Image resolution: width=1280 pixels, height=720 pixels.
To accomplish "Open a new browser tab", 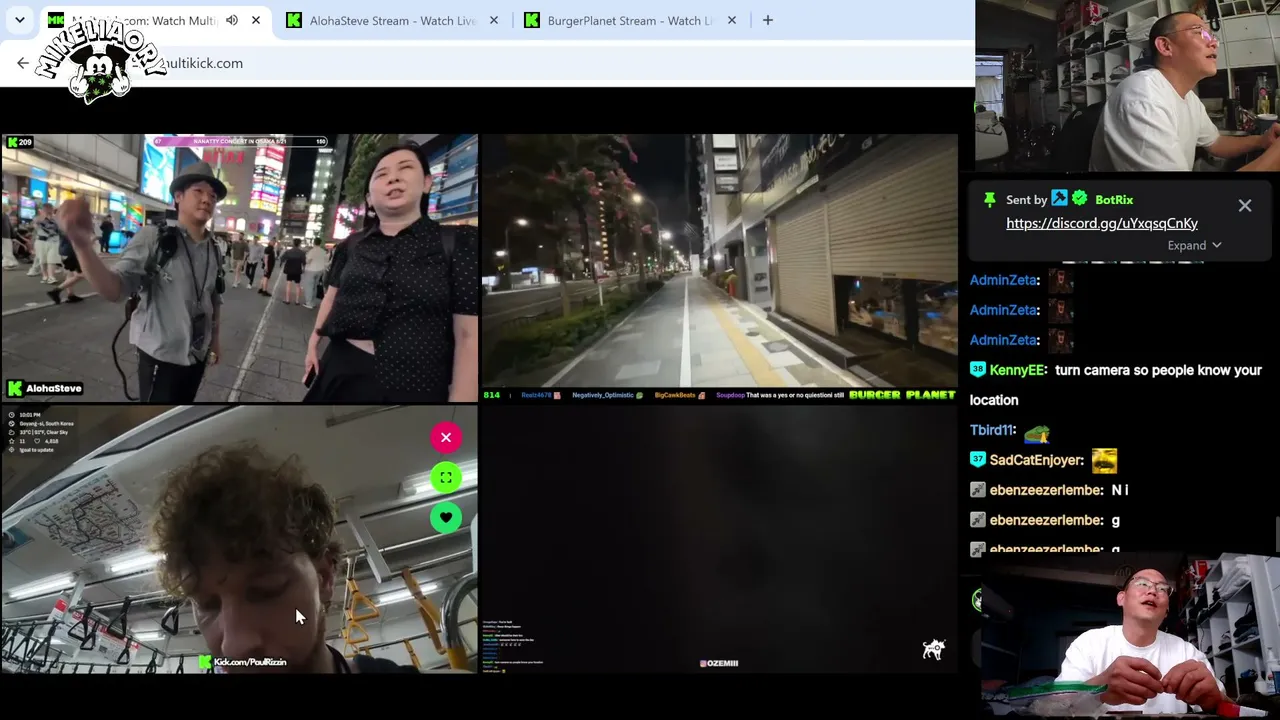I will [768, 20].
